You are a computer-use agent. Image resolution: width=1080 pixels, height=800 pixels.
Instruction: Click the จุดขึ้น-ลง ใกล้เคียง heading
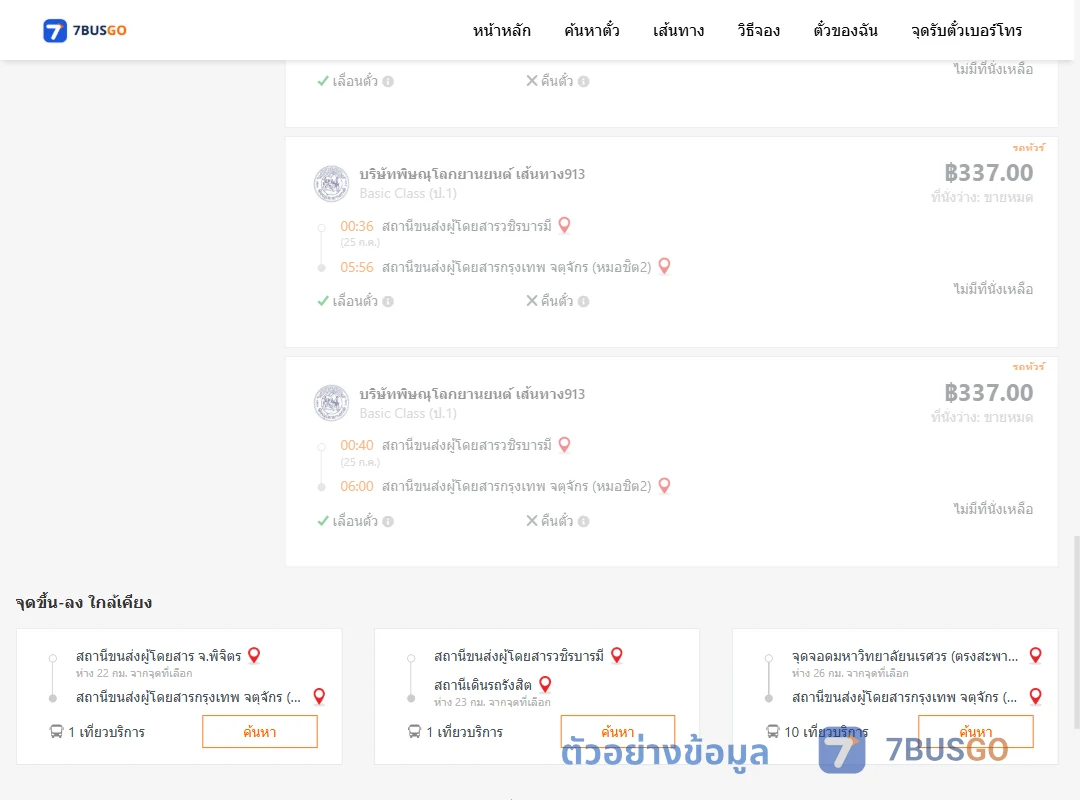(x=84, y=602)
